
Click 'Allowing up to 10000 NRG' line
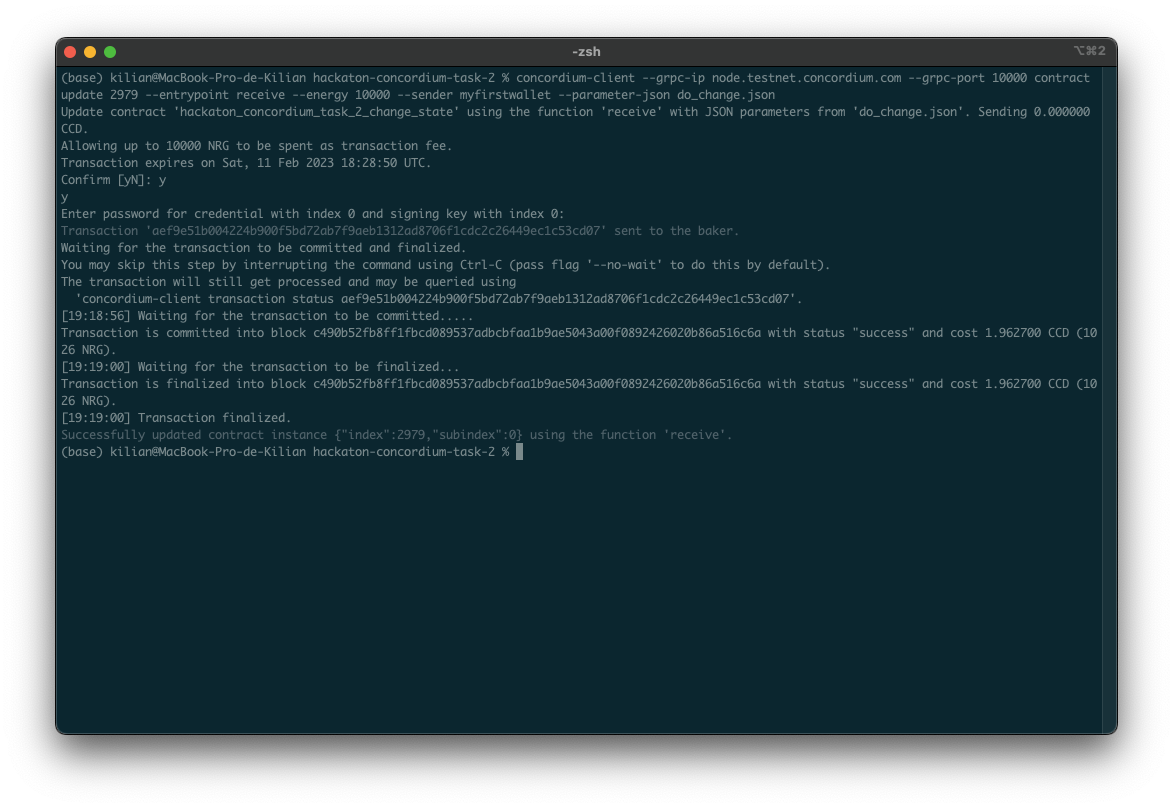256,146
